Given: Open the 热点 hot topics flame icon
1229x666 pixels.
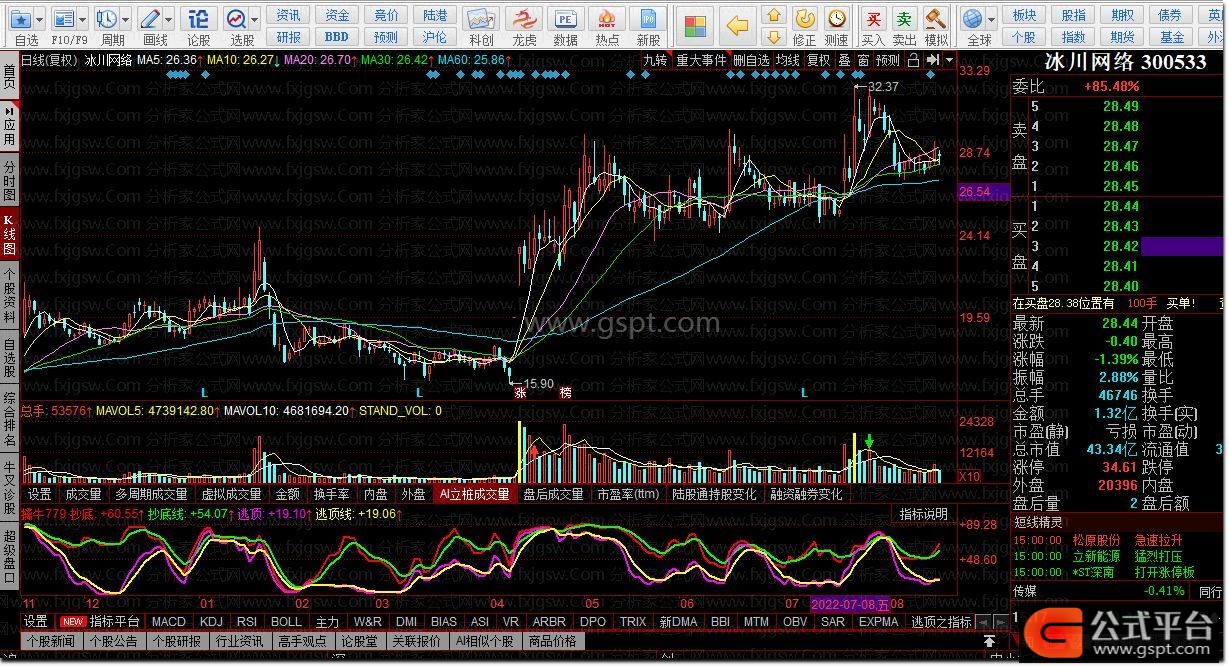Looking at the screenshot, I should point(607,20).
